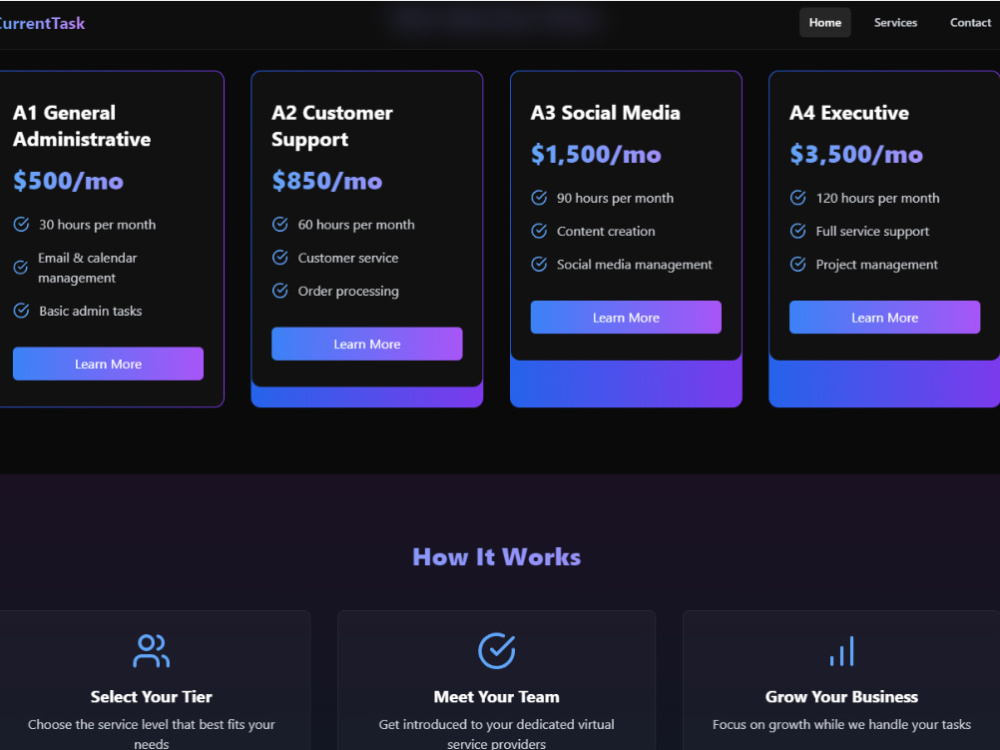
Task: Open the Services nav item
Action: 895,22
